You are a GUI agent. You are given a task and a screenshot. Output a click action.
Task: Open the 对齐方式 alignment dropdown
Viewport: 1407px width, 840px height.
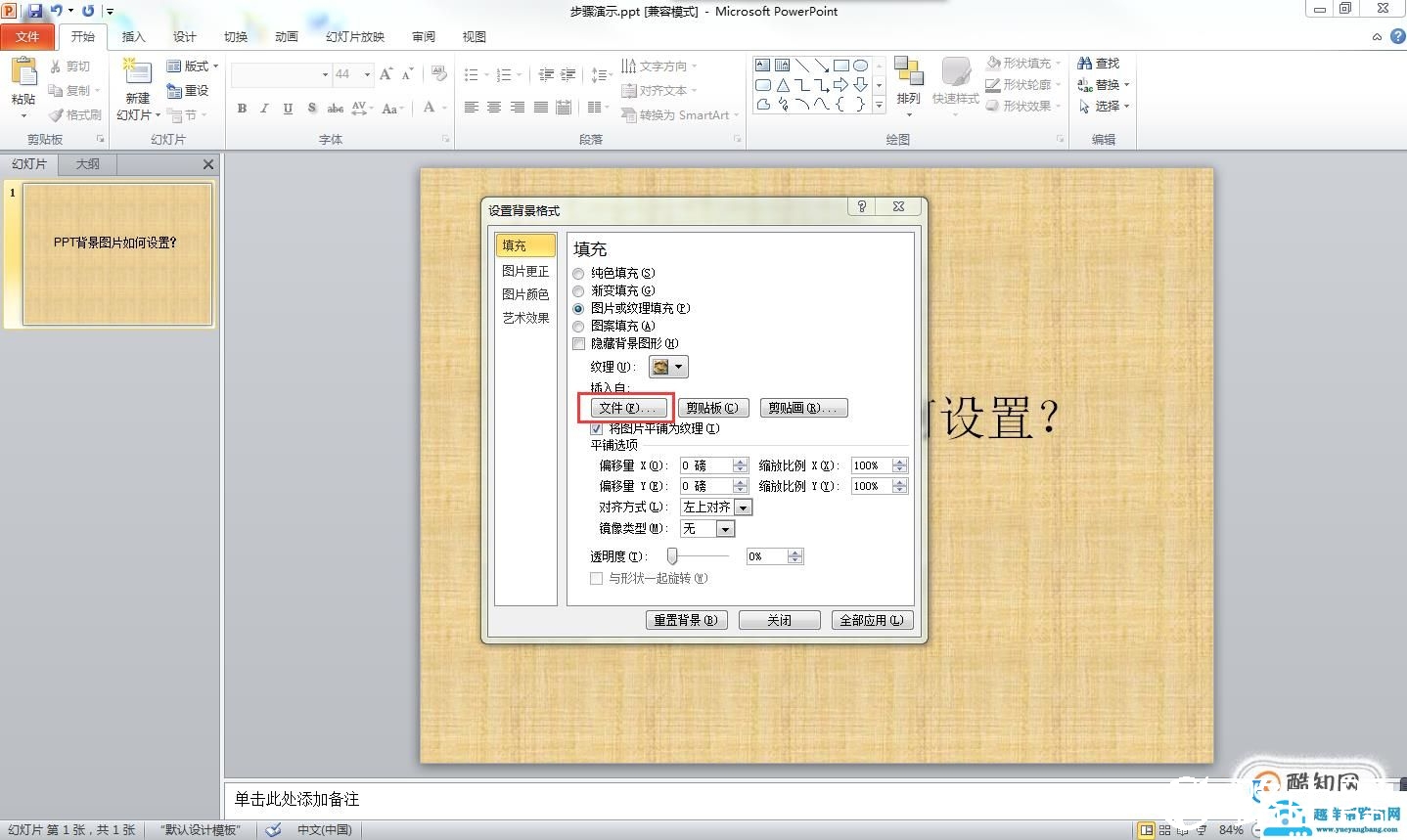[743, 507]
